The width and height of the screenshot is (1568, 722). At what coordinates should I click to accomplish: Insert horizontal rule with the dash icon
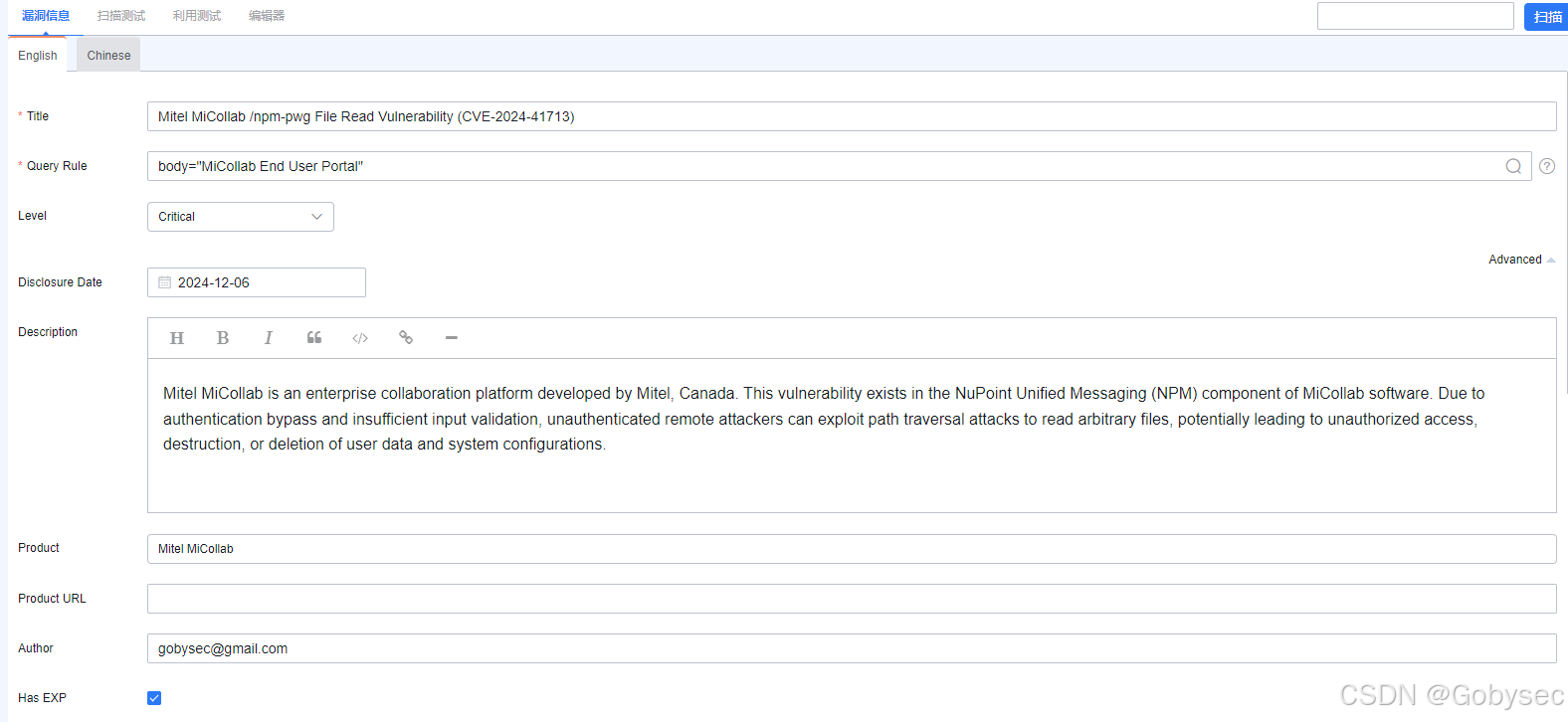tap(452, 338)
